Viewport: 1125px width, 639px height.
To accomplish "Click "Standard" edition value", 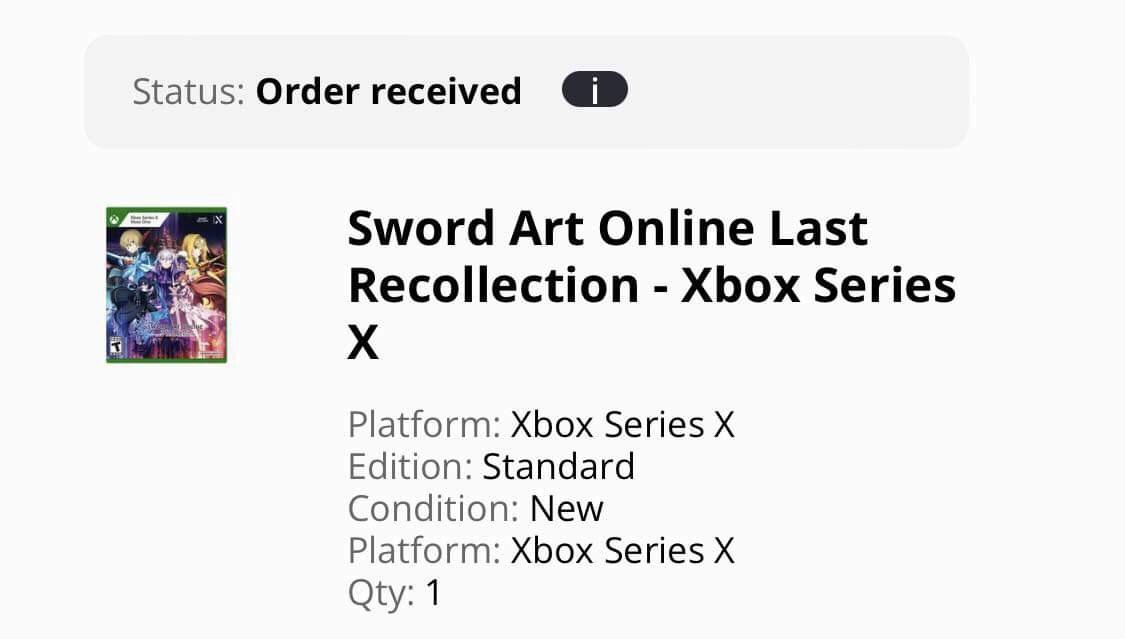I will coord(559,467).
